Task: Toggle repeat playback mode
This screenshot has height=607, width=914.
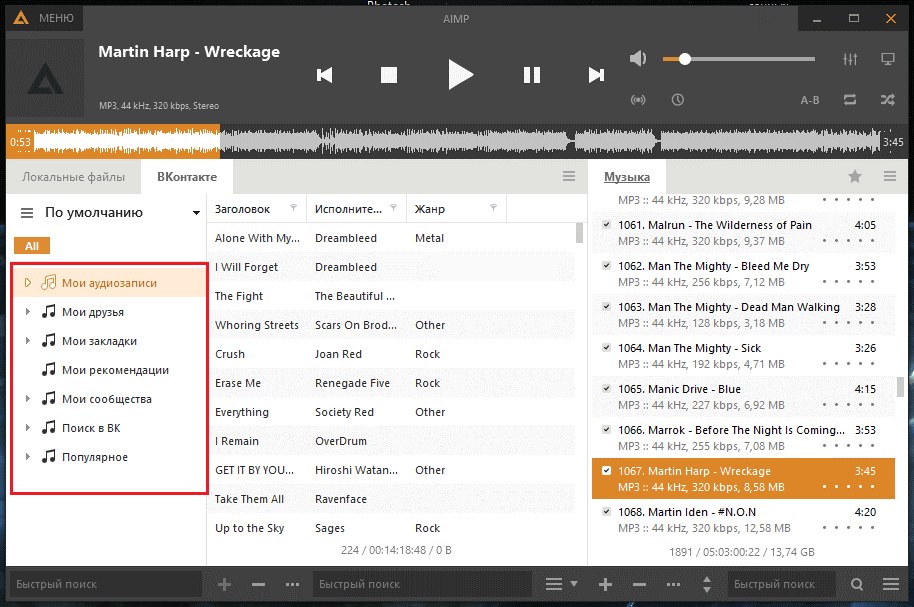Action: click(x=850, y=100)
